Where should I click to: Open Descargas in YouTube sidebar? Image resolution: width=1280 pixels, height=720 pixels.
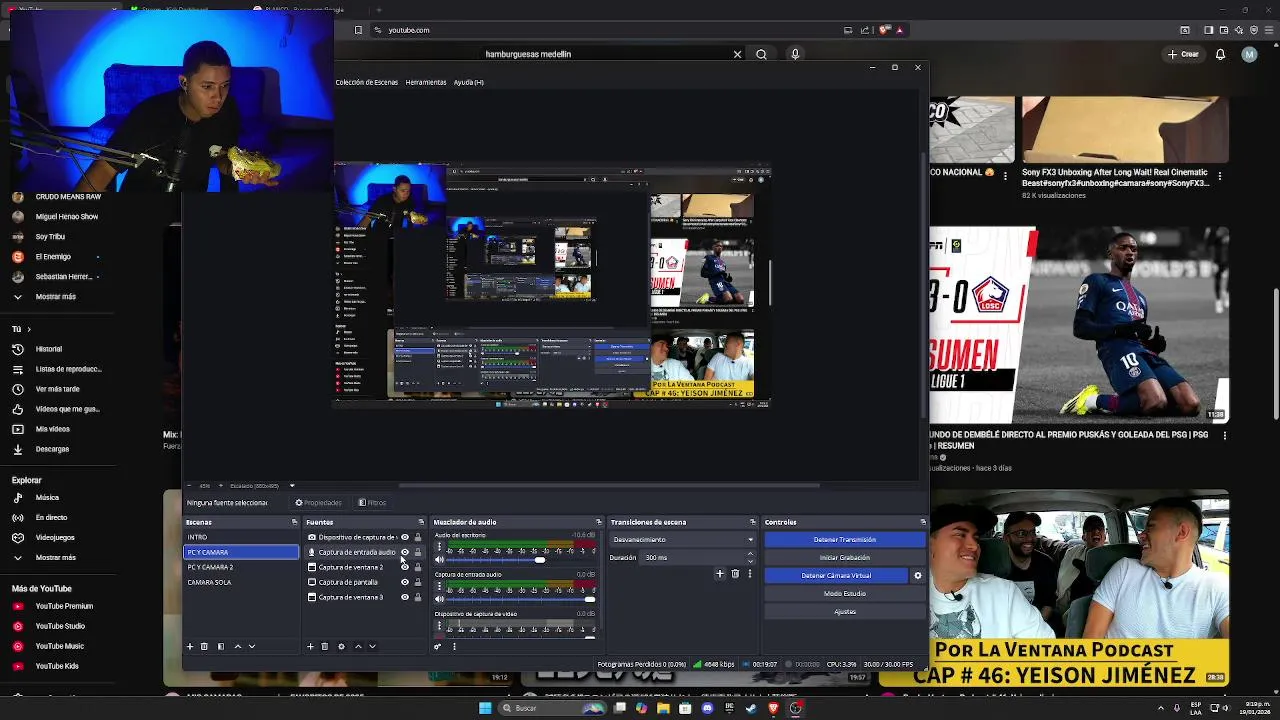click(x=52, y=449)
